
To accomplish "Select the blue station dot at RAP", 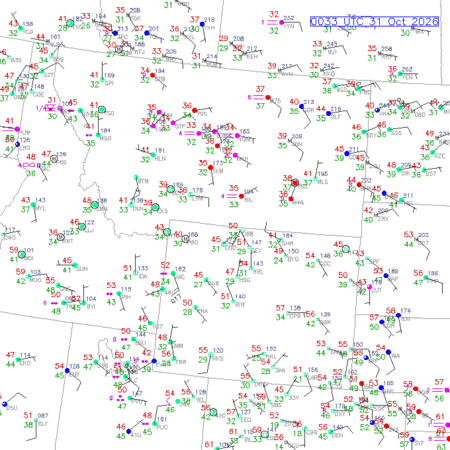I will [386, 276].
